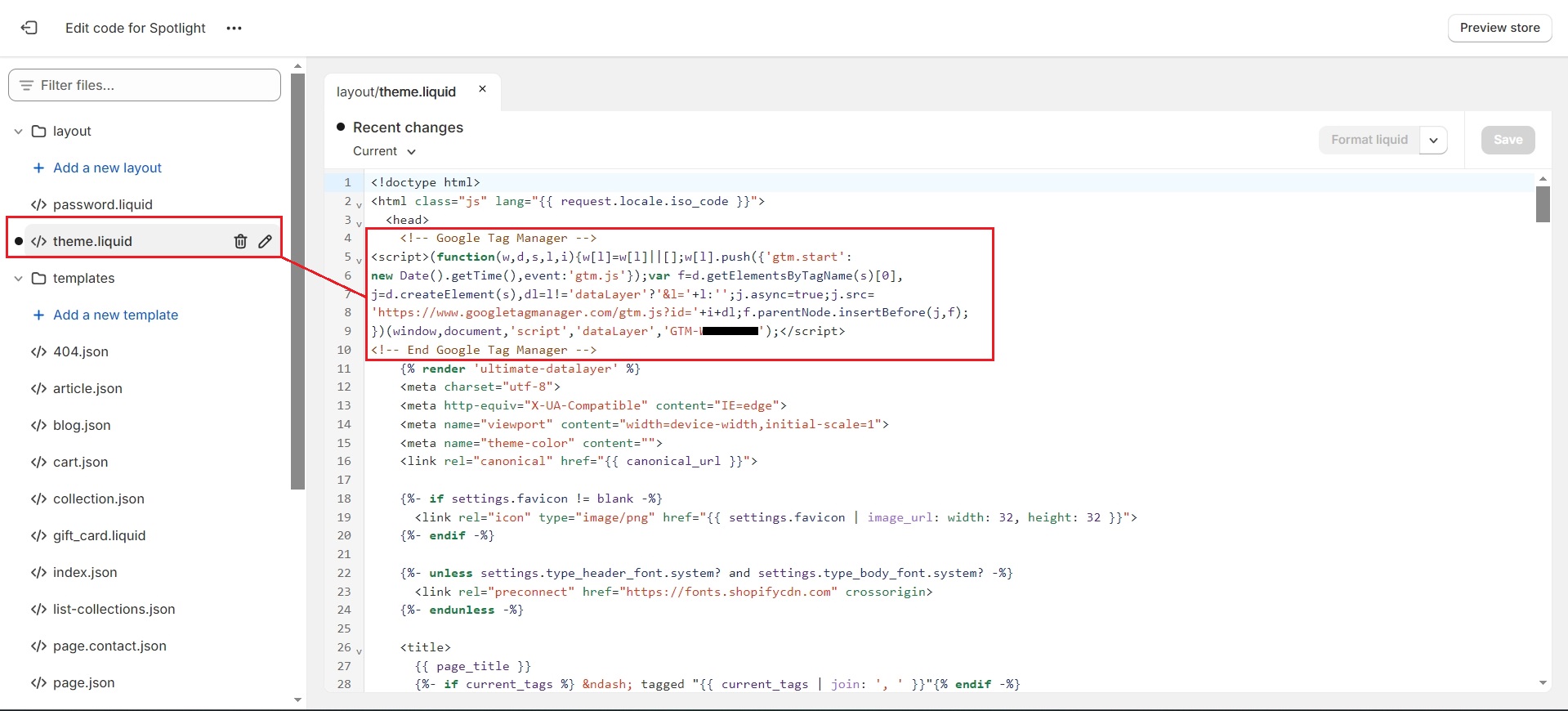The height and width of the screenshot is (711, 1568).
Task: Click the code editor vertical scrollbar thumb
Action: 1543,204
